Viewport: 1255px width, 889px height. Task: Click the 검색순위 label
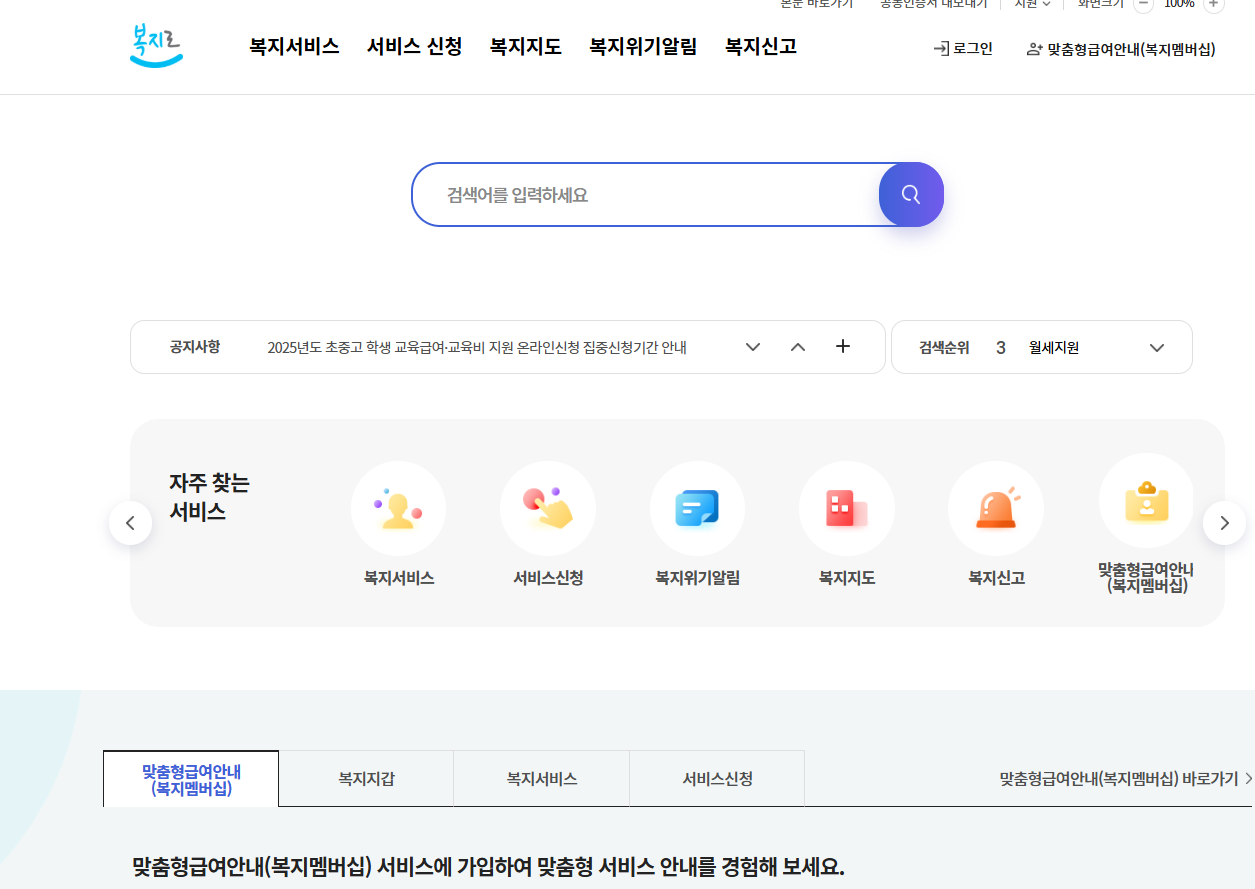(x=944, y=348)
